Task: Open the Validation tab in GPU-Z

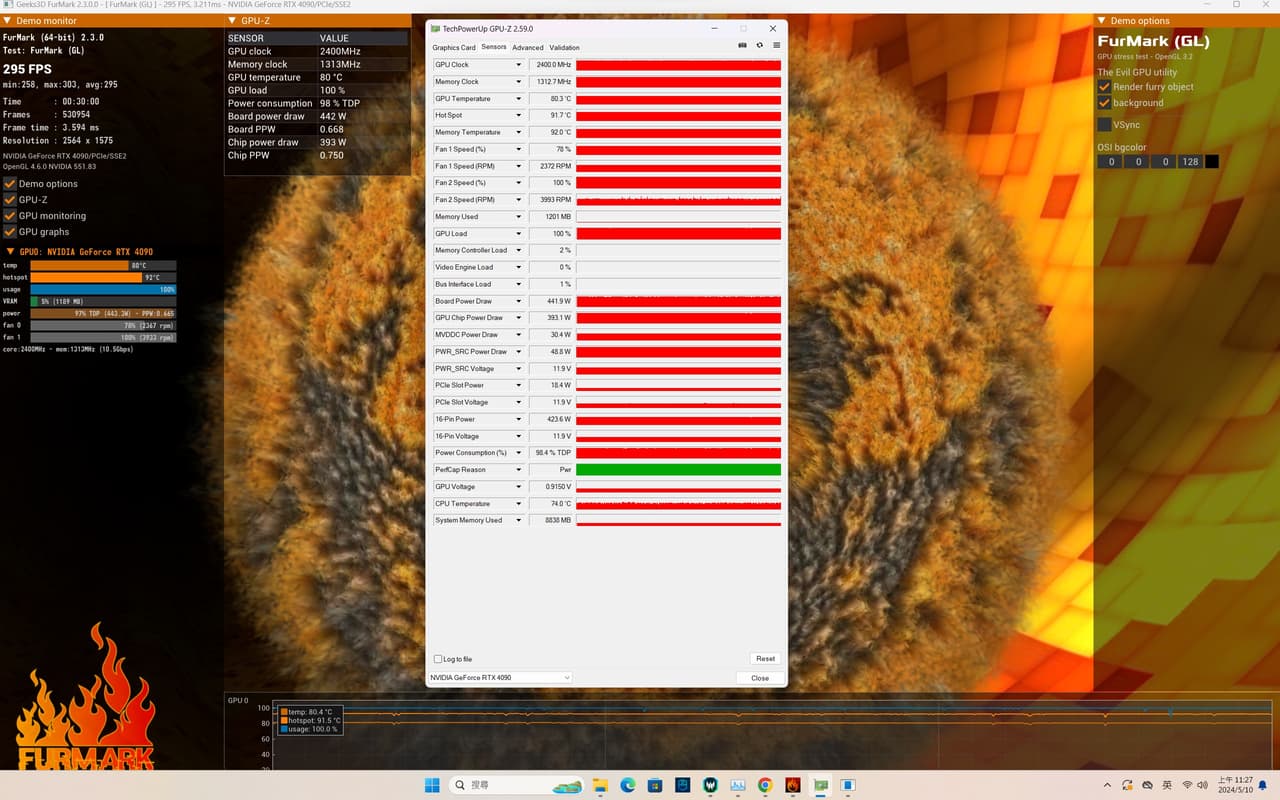Action: [x=564, y=48]
